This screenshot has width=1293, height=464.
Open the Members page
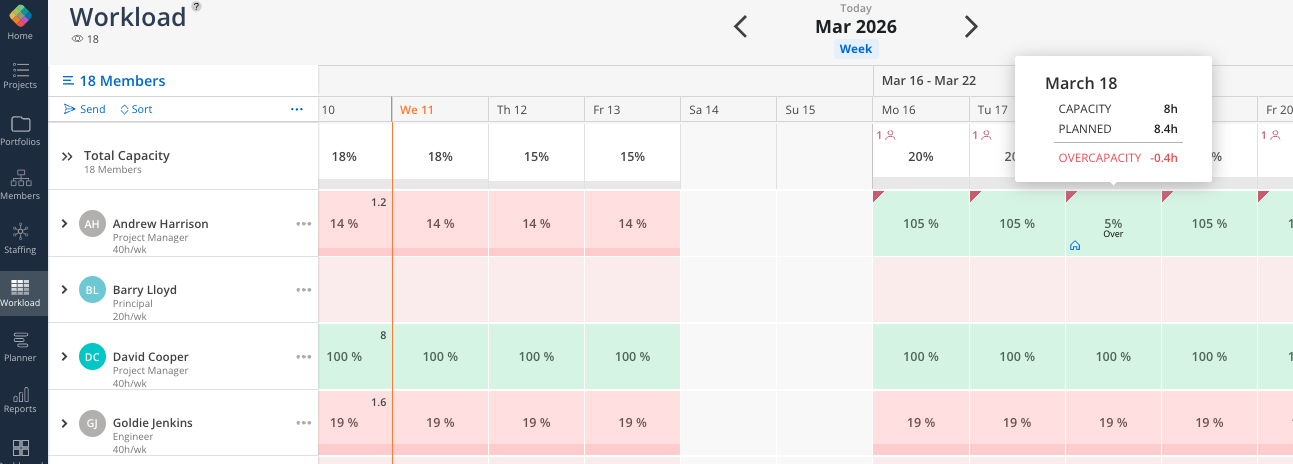20,184
